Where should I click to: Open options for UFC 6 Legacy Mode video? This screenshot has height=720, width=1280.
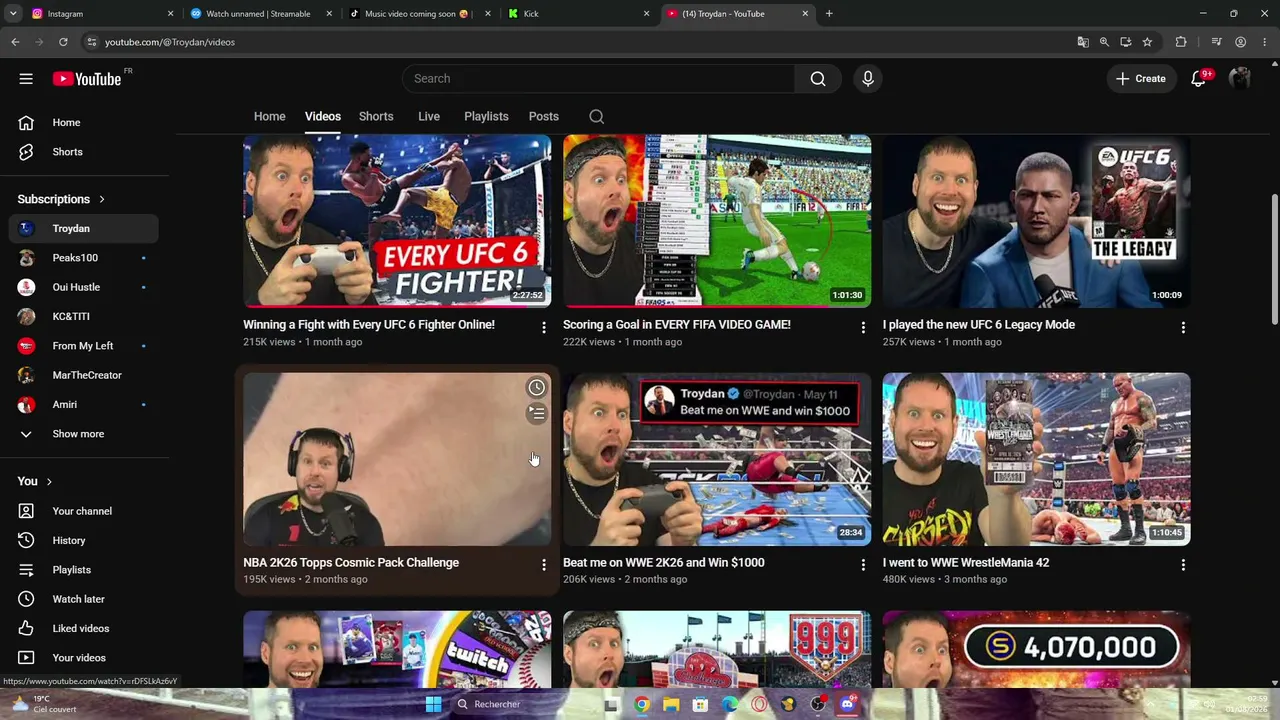pyautogui.click(x=1183, y=327)
